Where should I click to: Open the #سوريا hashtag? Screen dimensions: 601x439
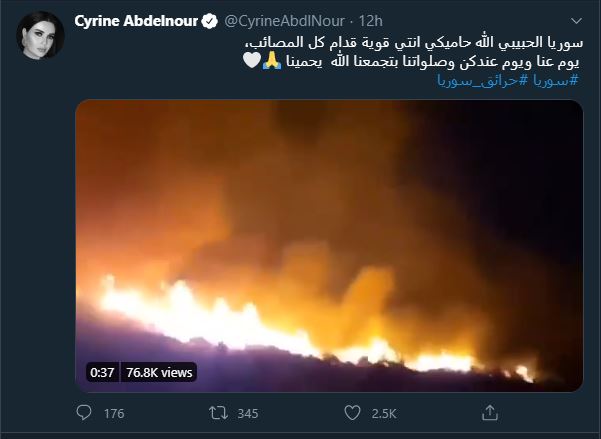pos(555,81)
